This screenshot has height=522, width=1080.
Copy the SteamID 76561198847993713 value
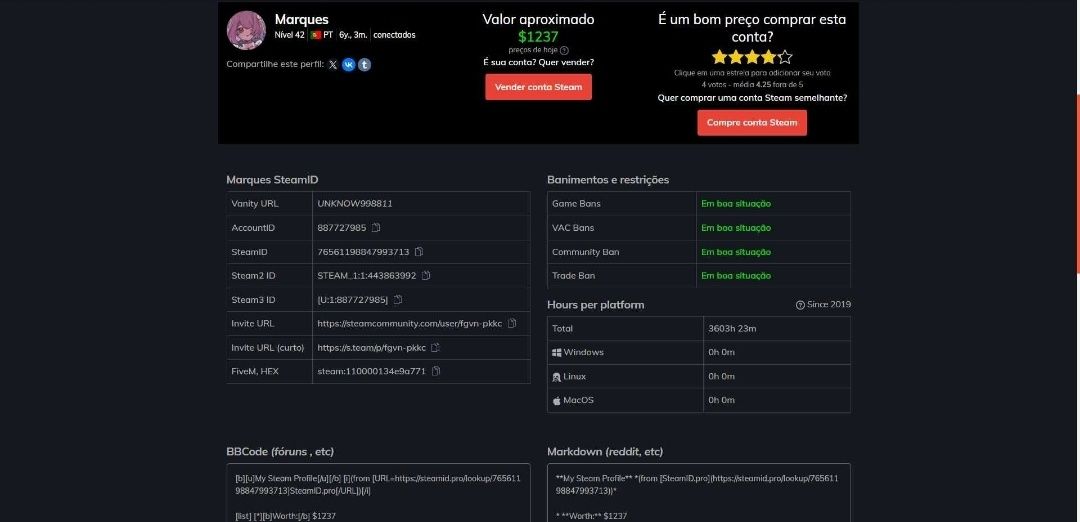(x=419, y=252)
